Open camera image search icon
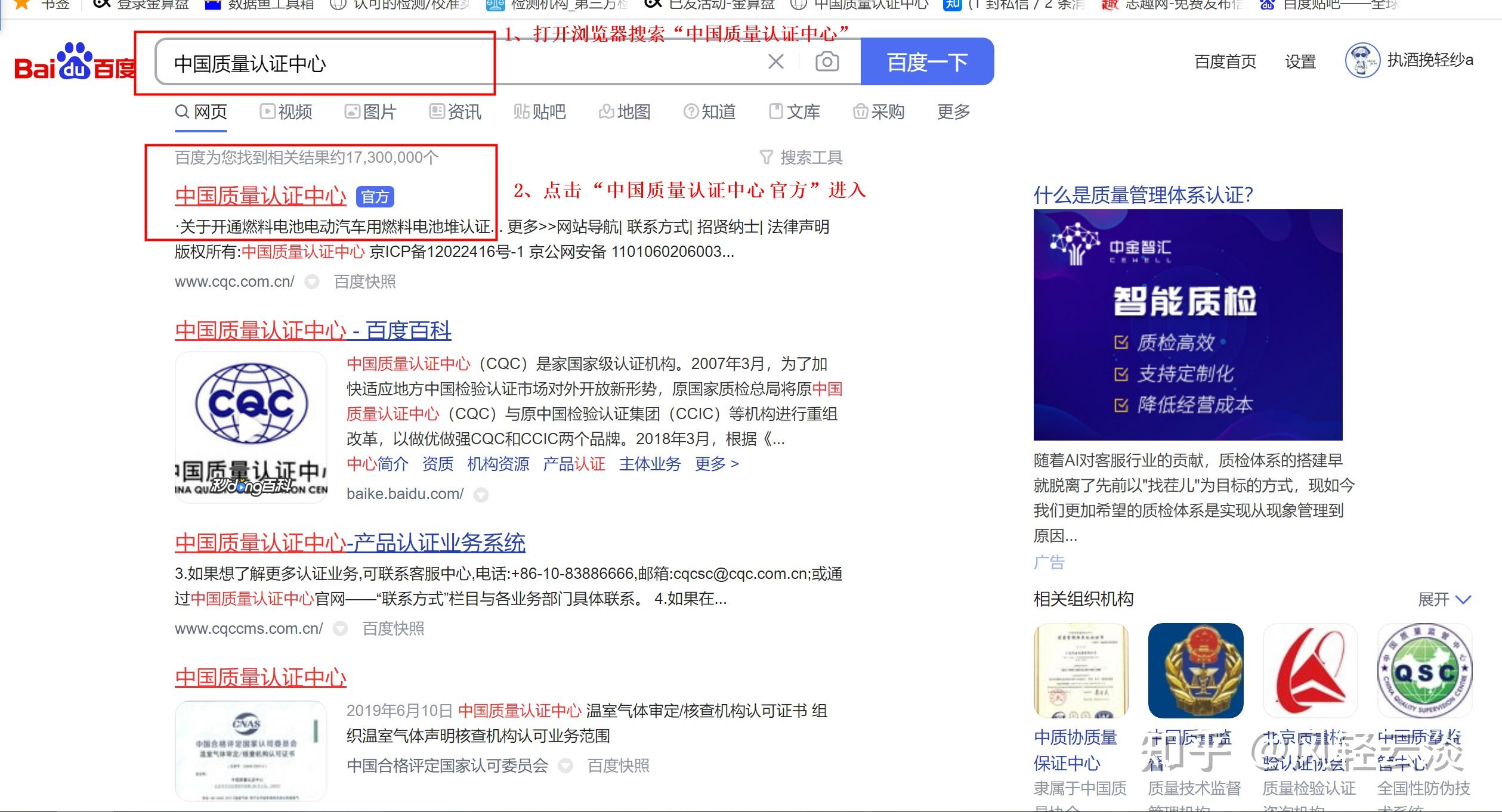Image resolution: width=1502 pixels, height=812 pixels. (827, 61)
